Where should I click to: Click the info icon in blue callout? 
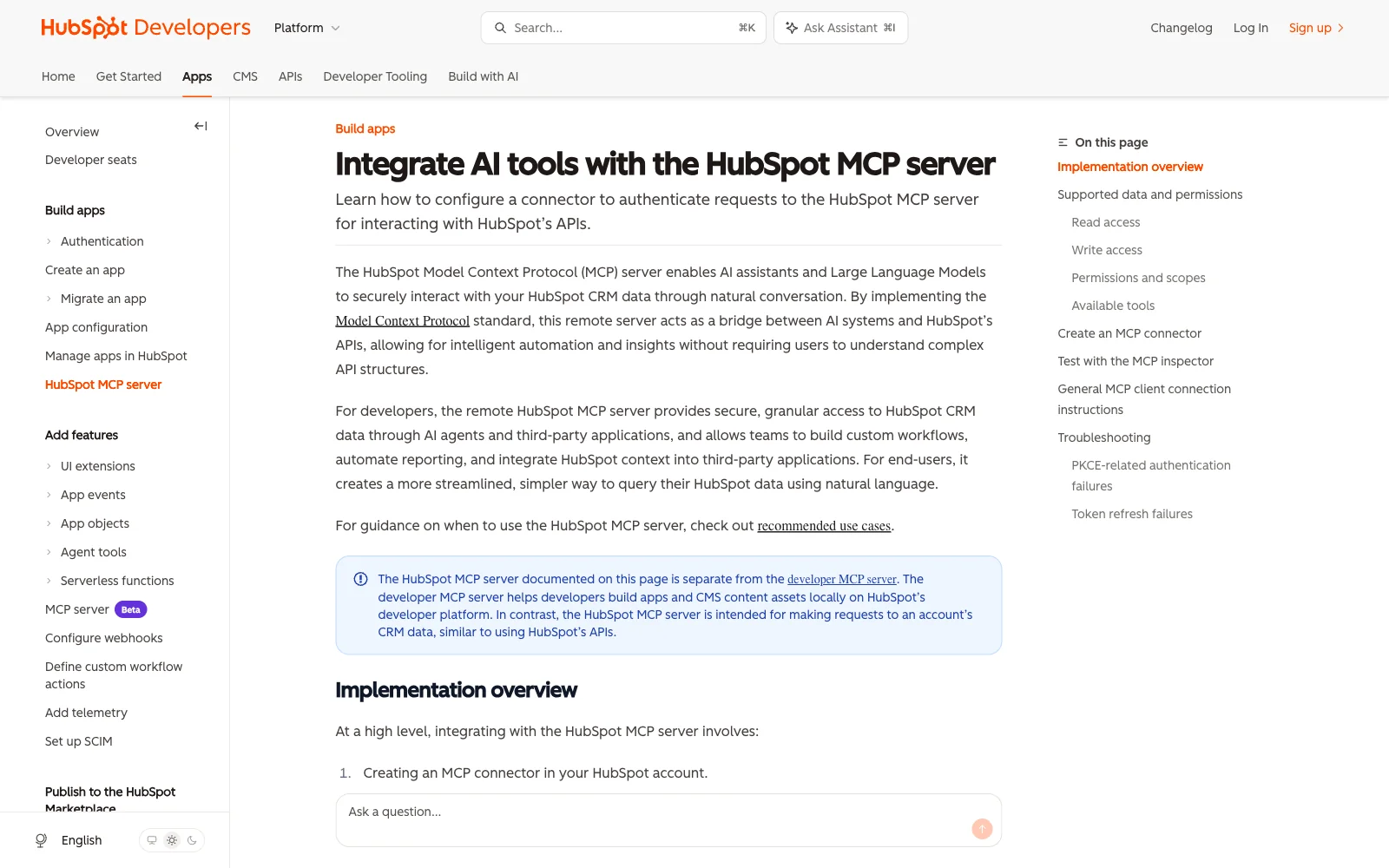(360, 579)
